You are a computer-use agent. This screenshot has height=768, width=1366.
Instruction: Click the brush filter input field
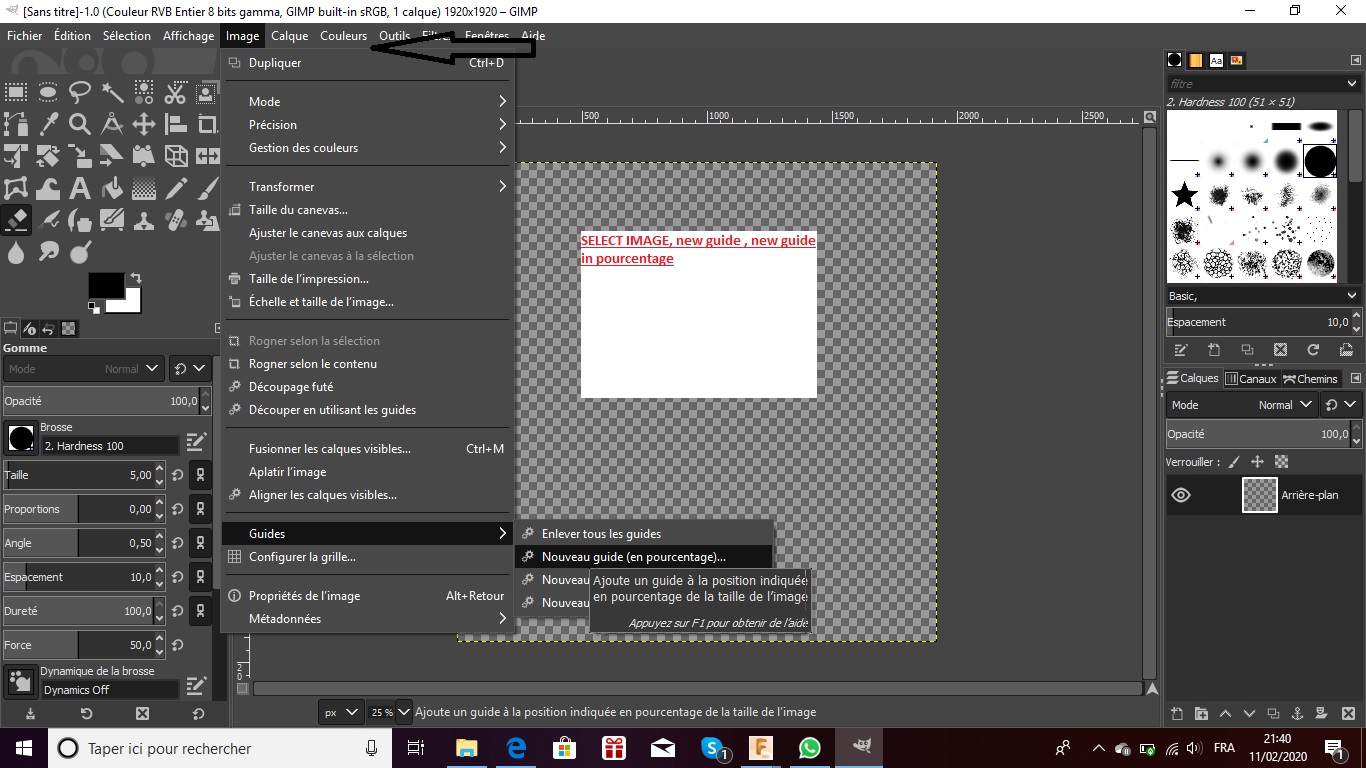coord(1263,84)
